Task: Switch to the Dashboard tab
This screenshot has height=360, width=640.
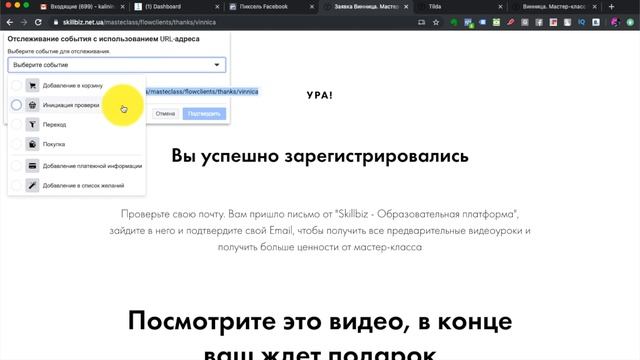Action: (176, 7)
